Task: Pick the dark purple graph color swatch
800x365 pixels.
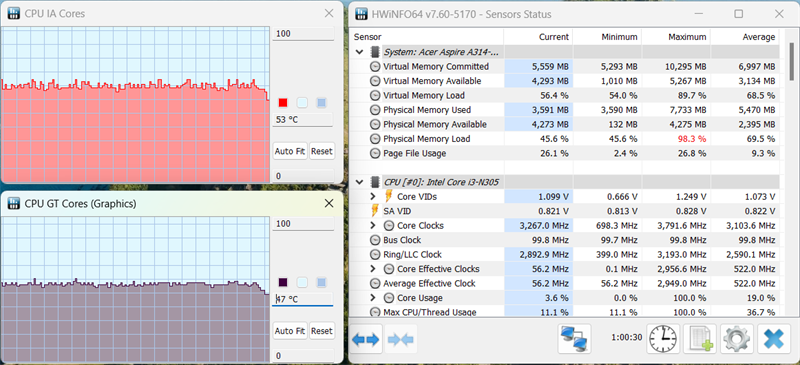Action: [283, 282]
